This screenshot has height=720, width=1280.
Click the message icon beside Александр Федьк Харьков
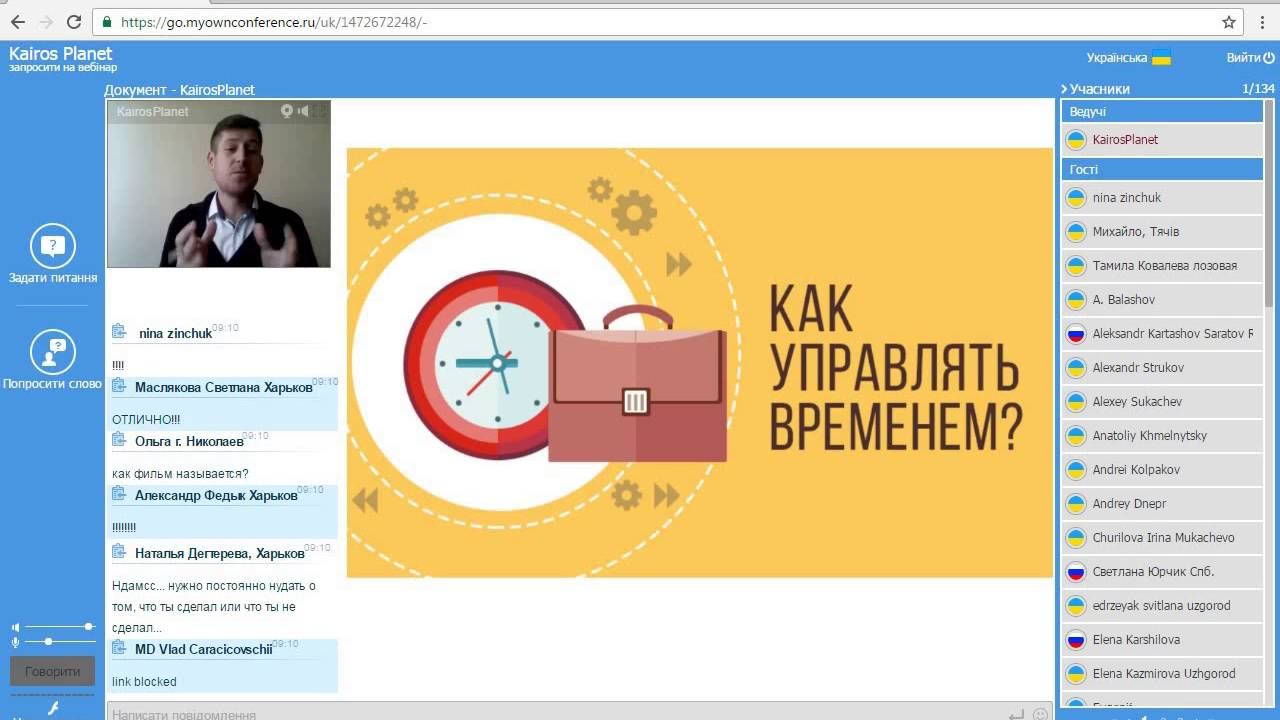click(x=119, y=494)
